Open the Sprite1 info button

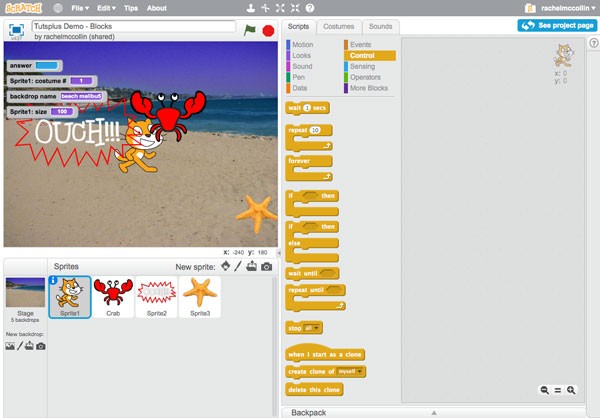point(53,281)
